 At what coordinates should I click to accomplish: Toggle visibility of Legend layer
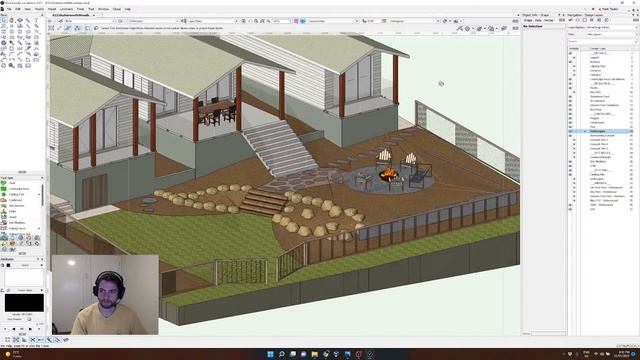tap(574, 58)
